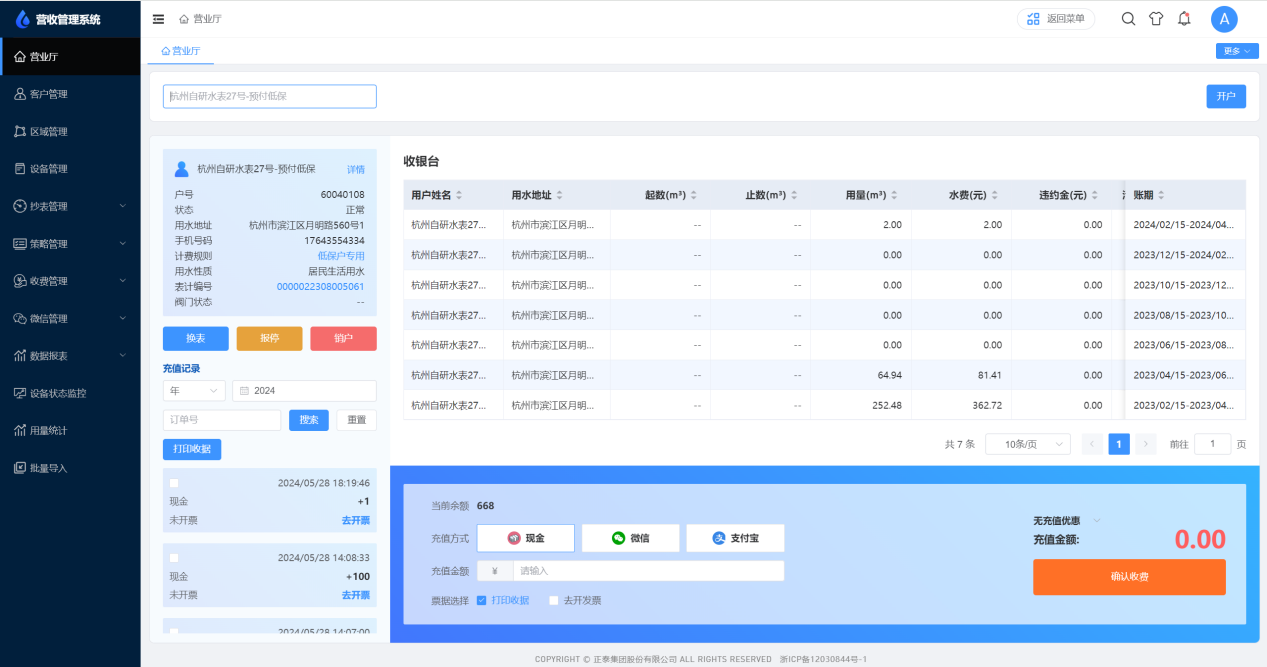Click the red 销户 button

tap(343, 338)
